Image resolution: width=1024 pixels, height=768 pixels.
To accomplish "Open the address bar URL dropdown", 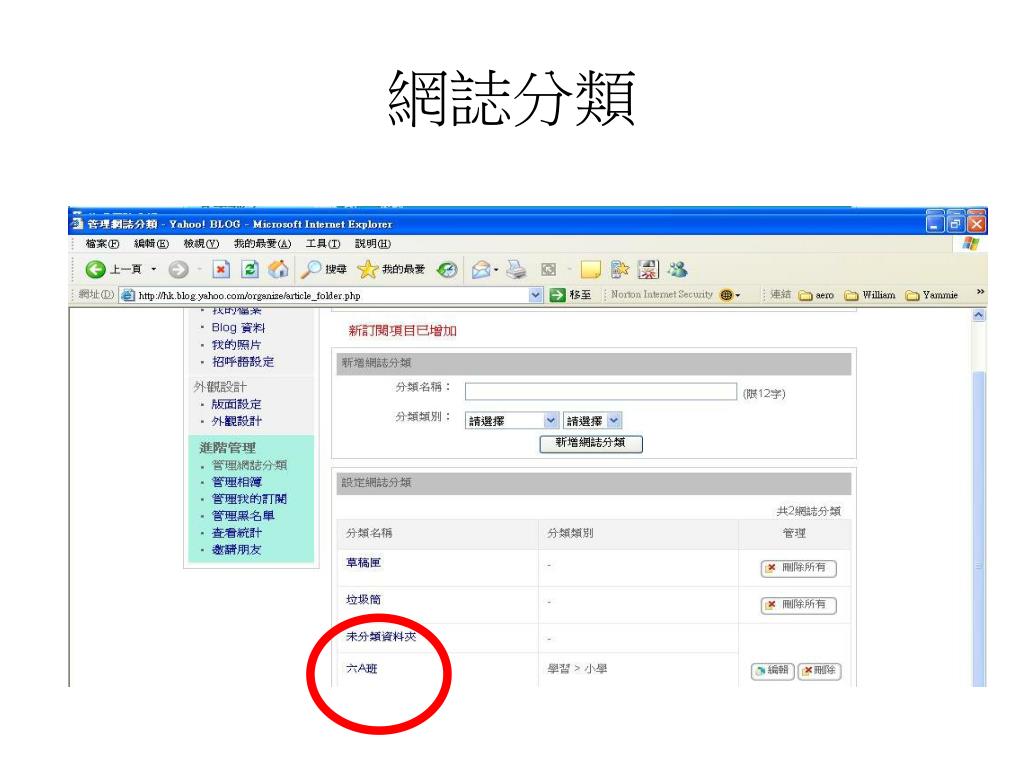I will (536, 295).
